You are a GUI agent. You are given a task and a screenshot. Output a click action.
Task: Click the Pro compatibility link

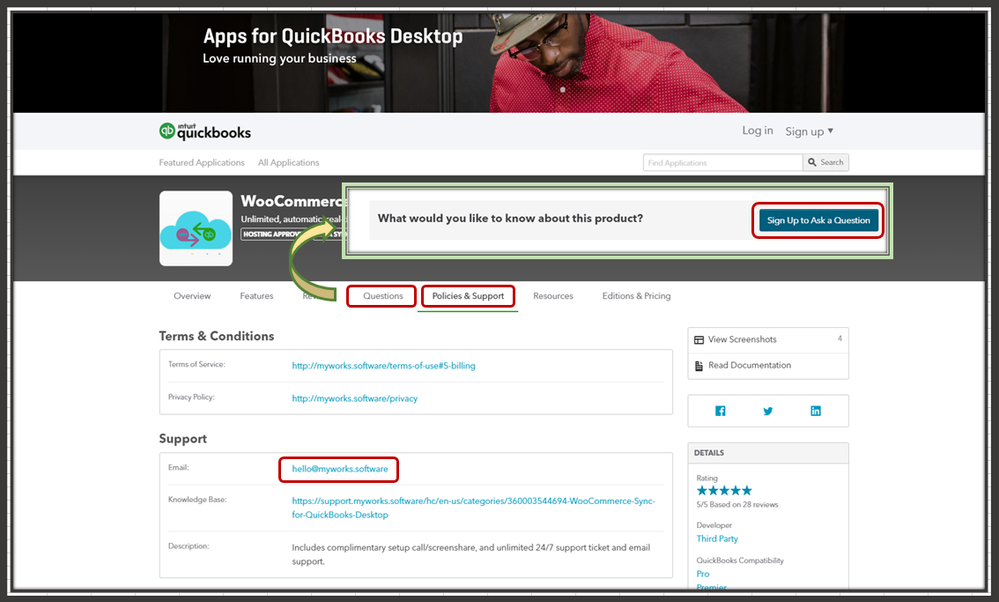[x=703, y=573]
